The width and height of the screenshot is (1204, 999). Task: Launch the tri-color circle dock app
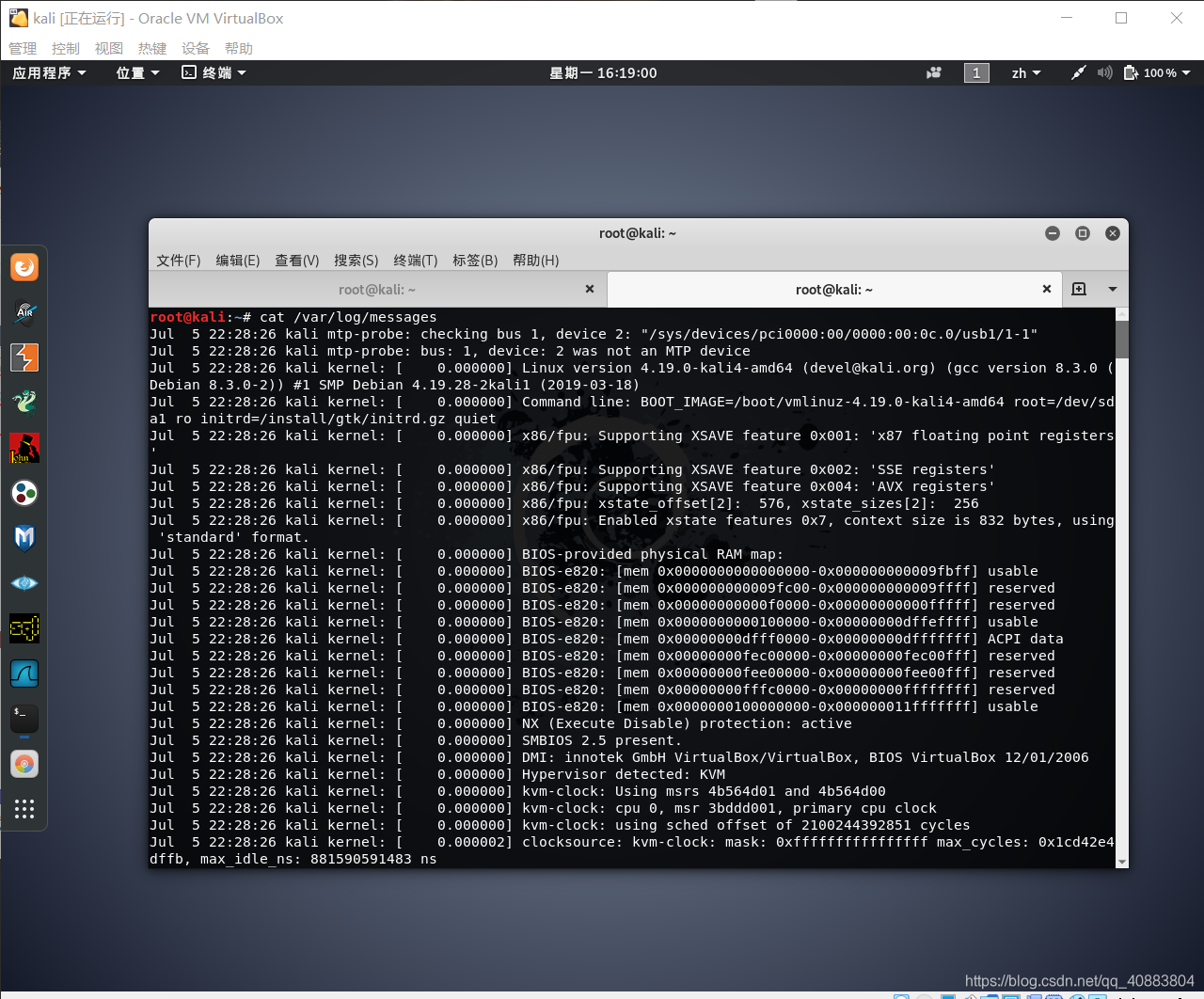coord(24,493)
